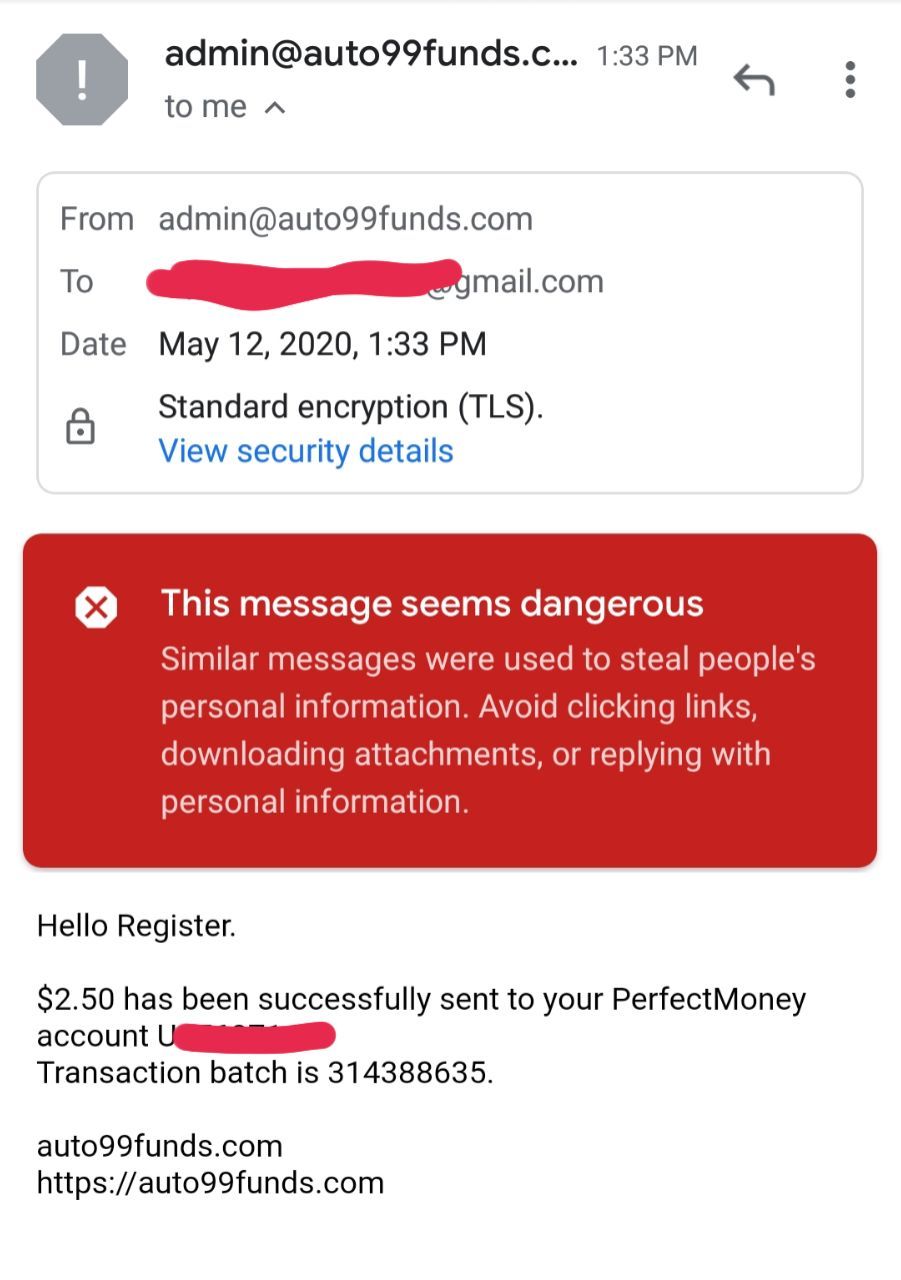The image size is (901, 1280).
Task: Tap the date May 12, 2020 field
Action: point(322,345)
